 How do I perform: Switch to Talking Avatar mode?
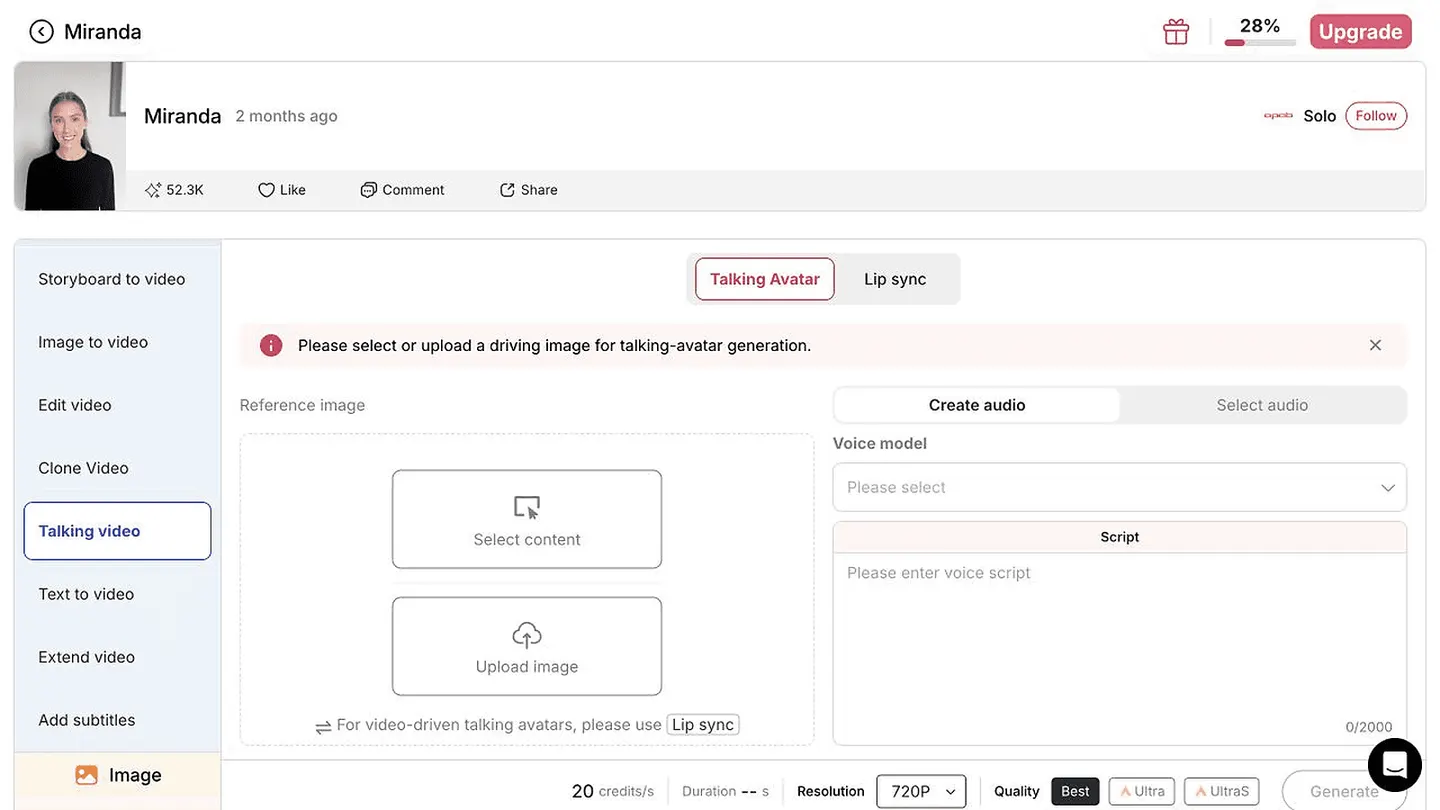coord(765,279)
